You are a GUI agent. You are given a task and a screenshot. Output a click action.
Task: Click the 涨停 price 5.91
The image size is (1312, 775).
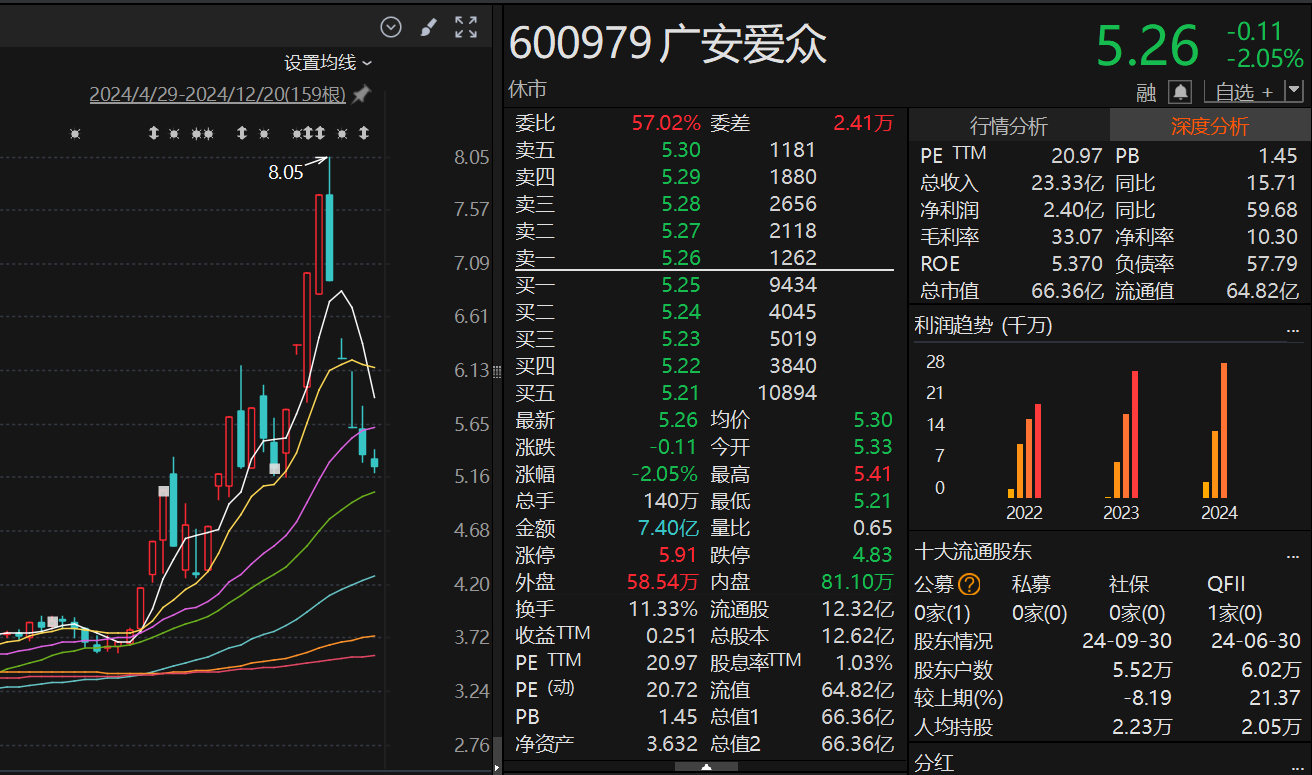677,555
